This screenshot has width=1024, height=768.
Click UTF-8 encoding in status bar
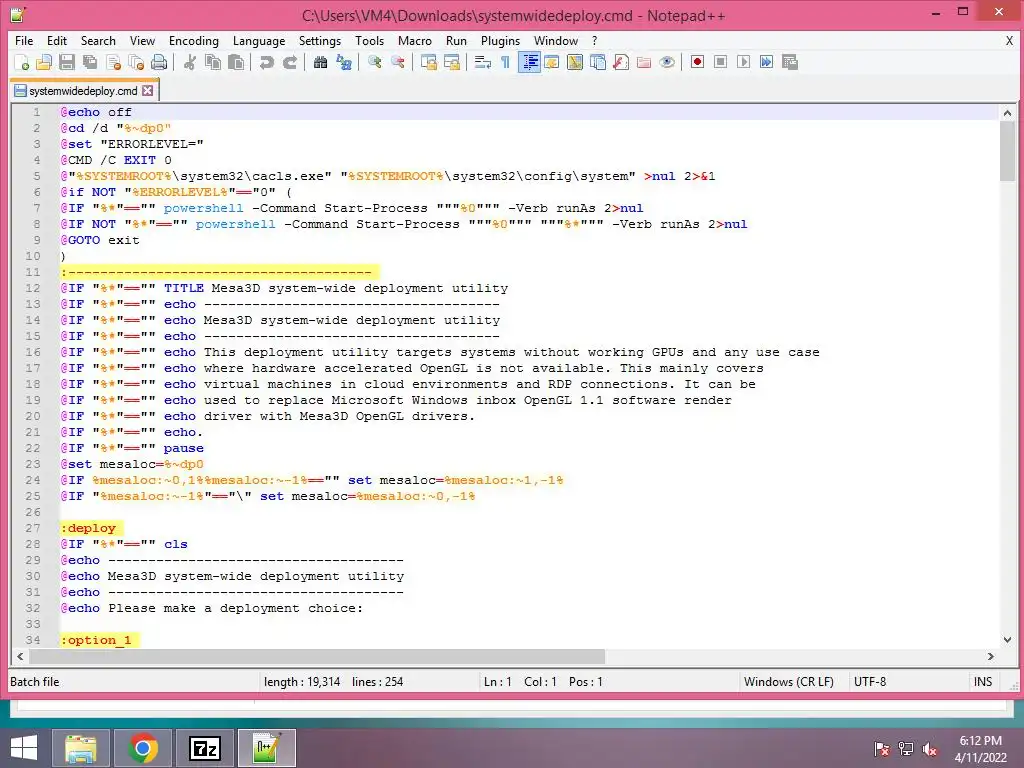pos(870,682)
